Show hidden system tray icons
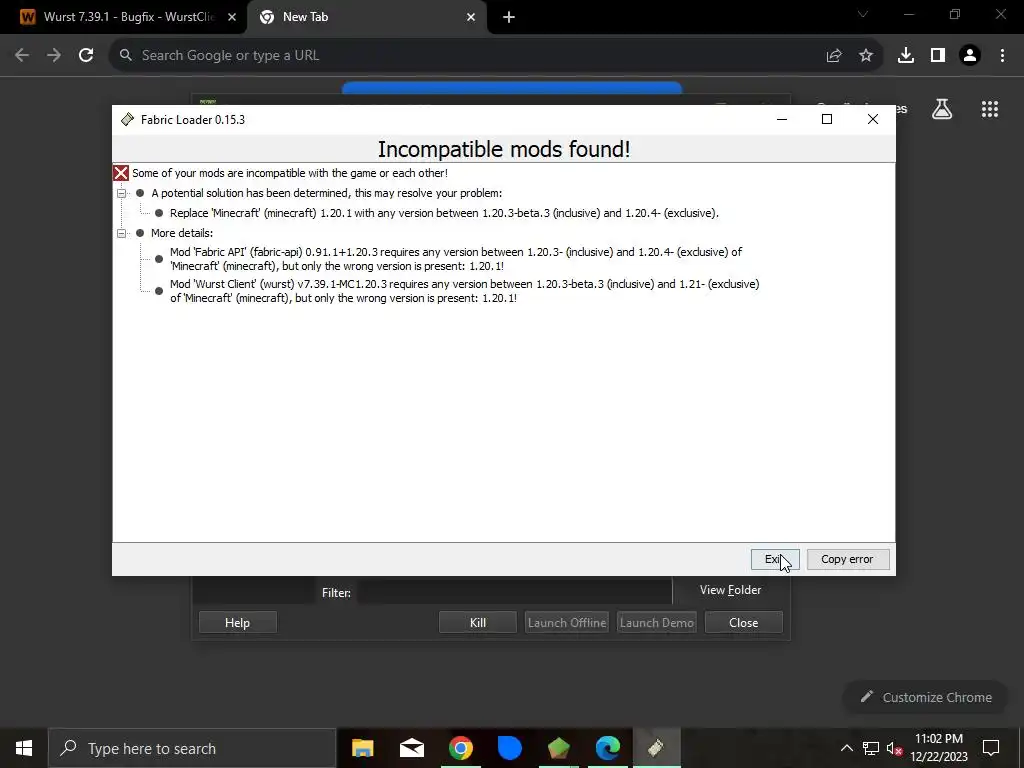This screenshot has width=1024, height=768. [x=846, y=748]
